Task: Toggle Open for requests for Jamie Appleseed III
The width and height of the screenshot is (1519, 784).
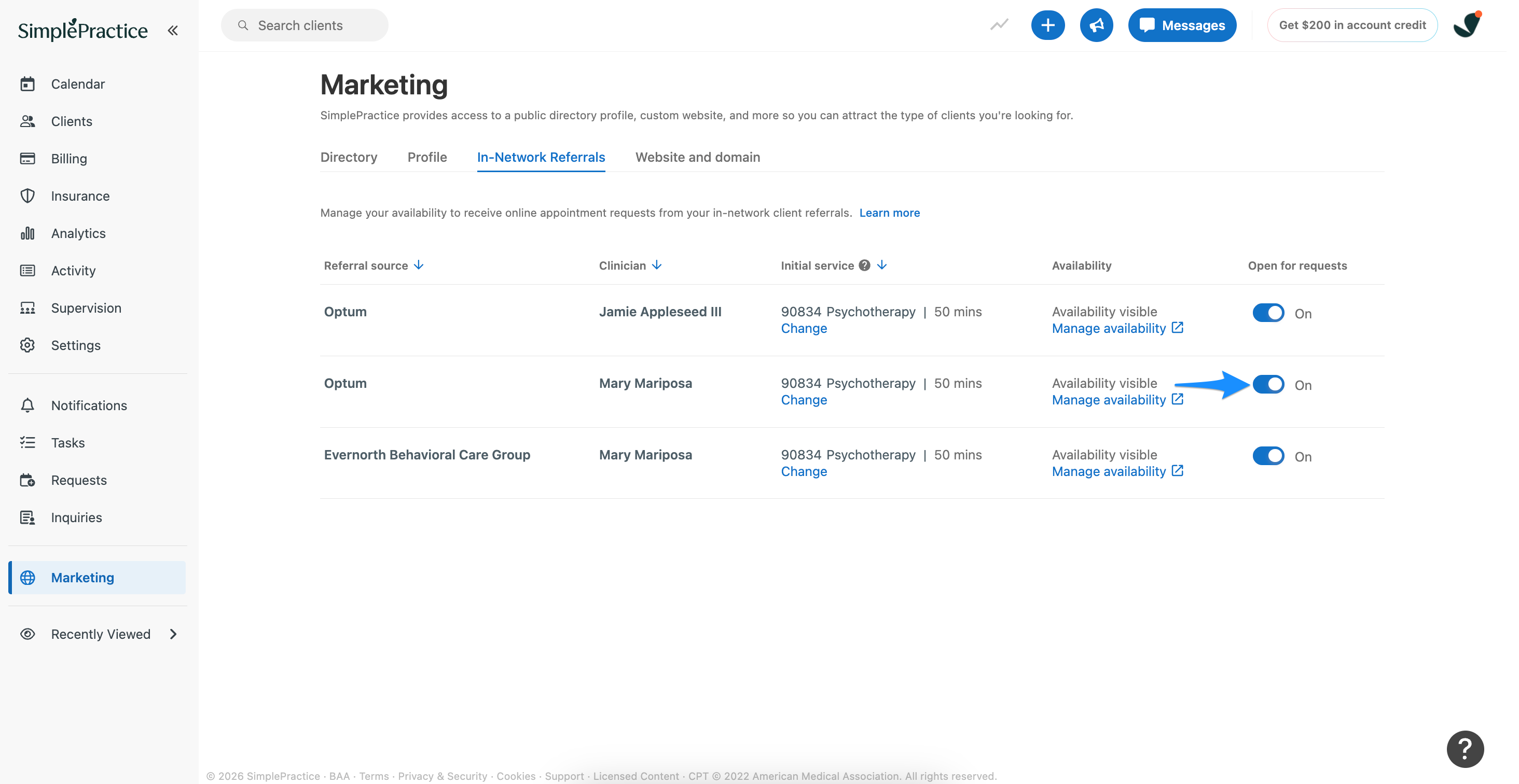Action: coord(1268,313)
